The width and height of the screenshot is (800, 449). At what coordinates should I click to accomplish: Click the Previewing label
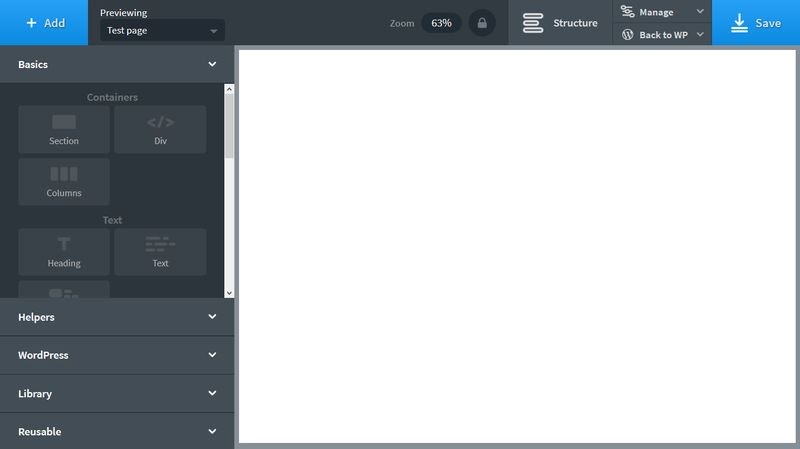[123, 13]
